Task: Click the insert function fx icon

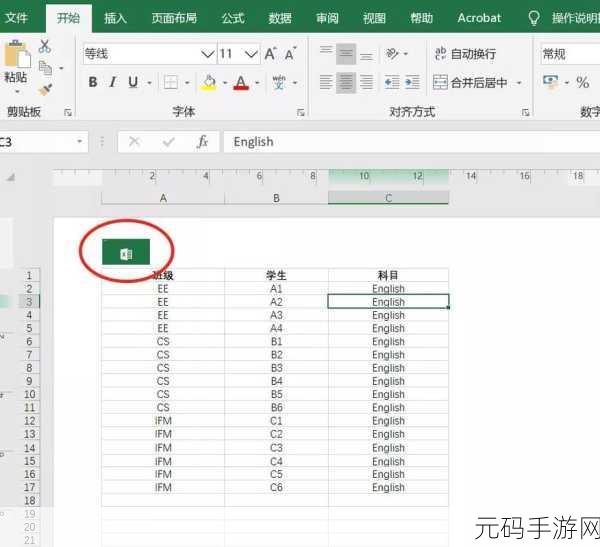Action: click(x=202, y=142)
